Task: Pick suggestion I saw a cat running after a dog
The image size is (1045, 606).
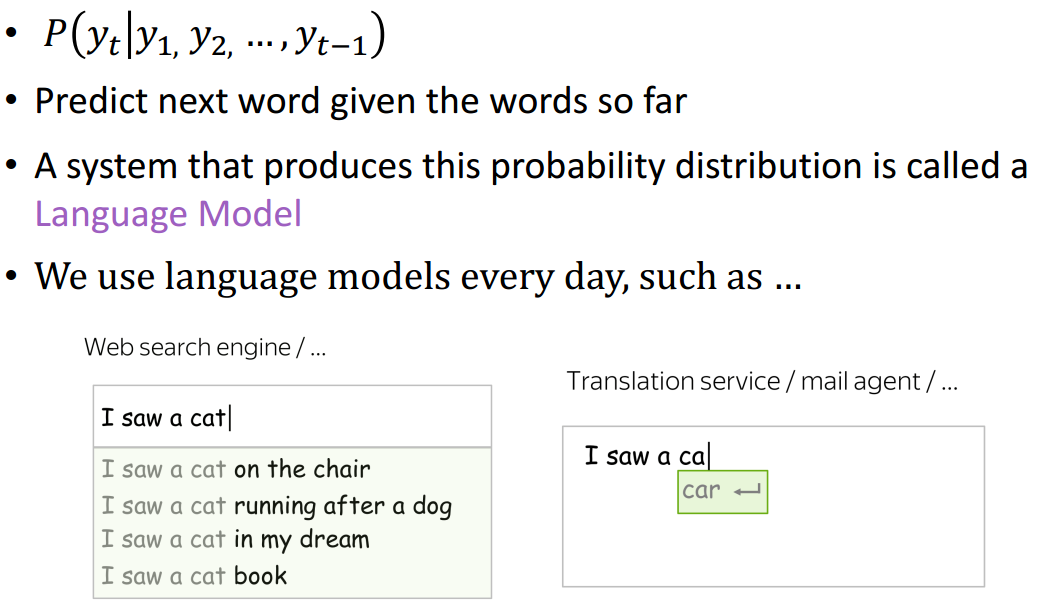Action: tap(277, 506)
